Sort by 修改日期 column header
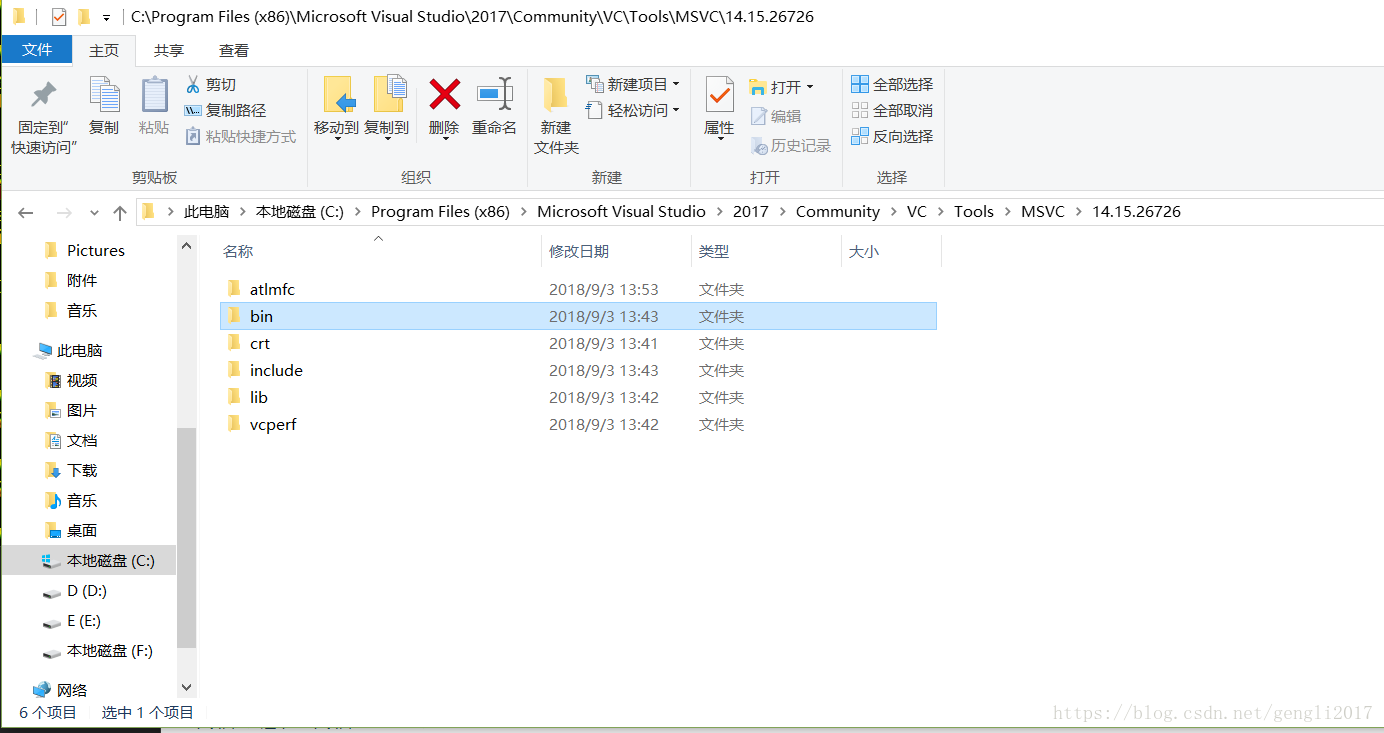This screenshot has height=733, width=1384. 579,251
